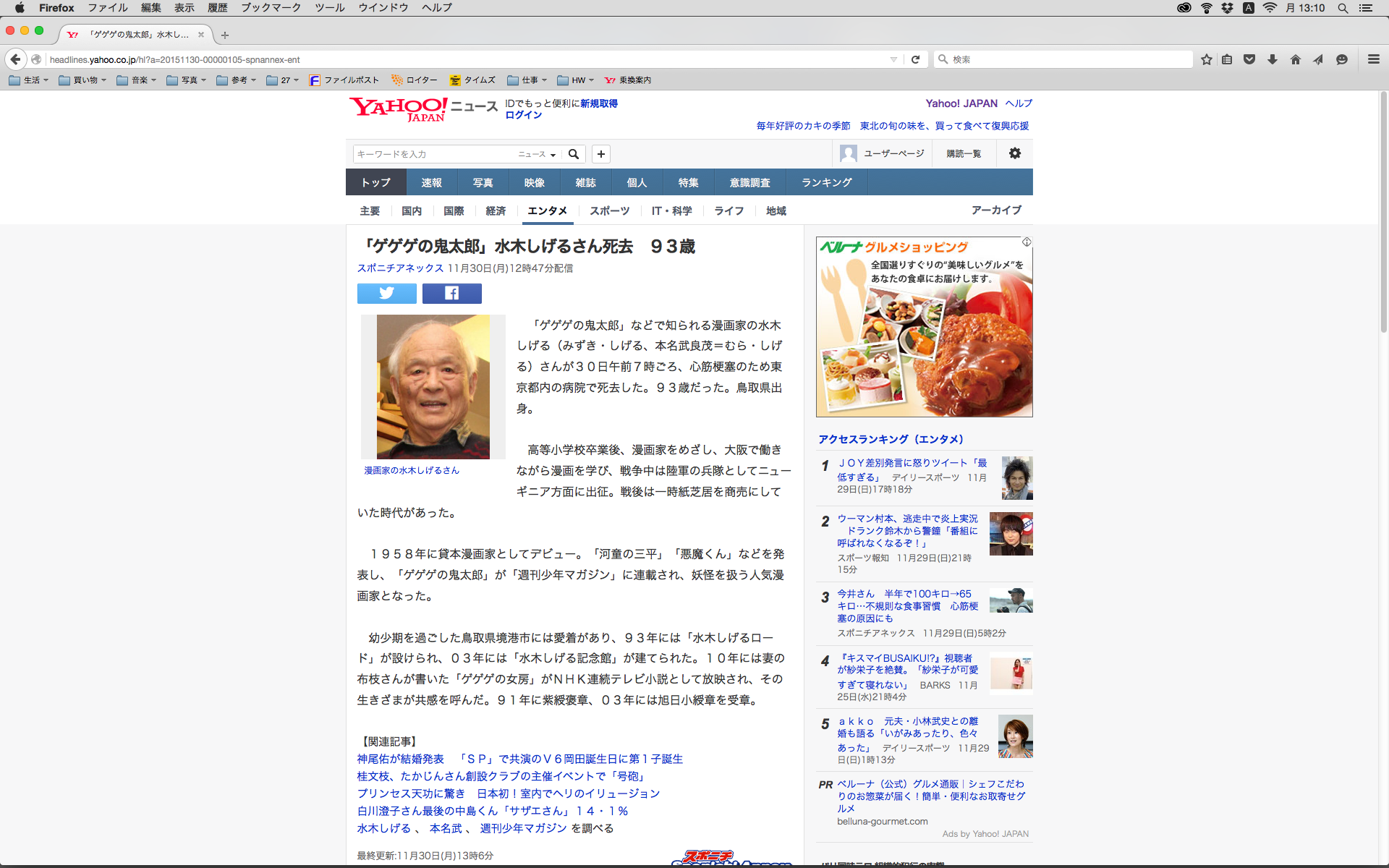The image size is (1389, 868).
Task: Click the plus button beside search
Action: (600, 154)
